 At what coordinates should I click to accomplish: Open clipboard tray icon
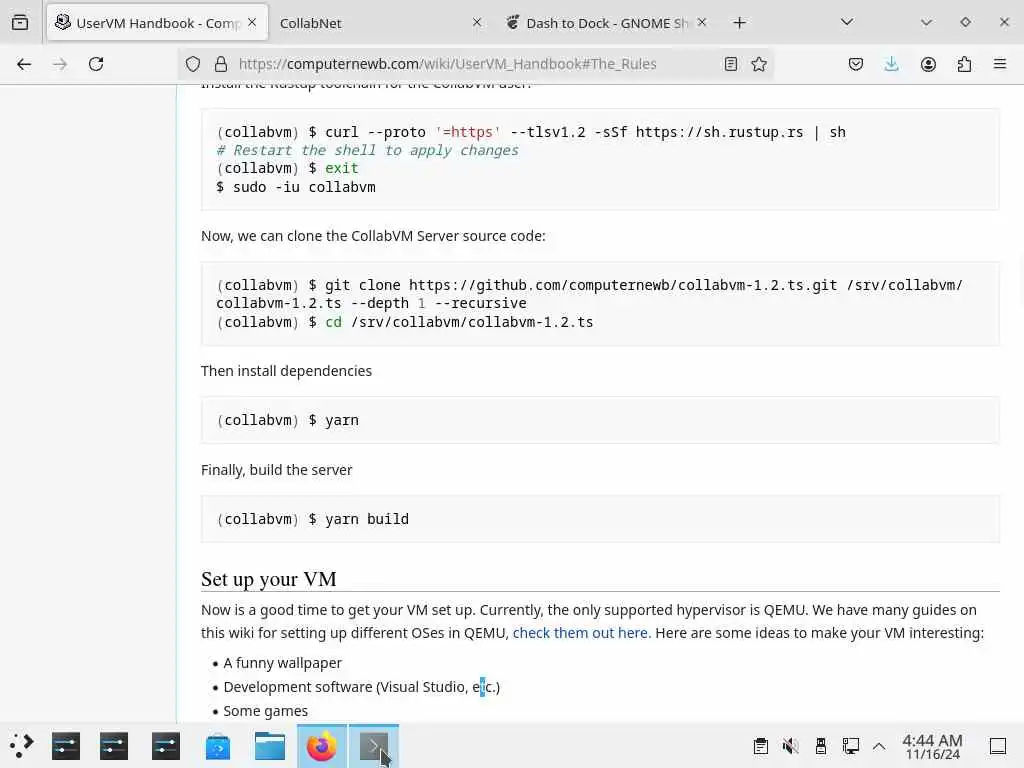[760, 746]
